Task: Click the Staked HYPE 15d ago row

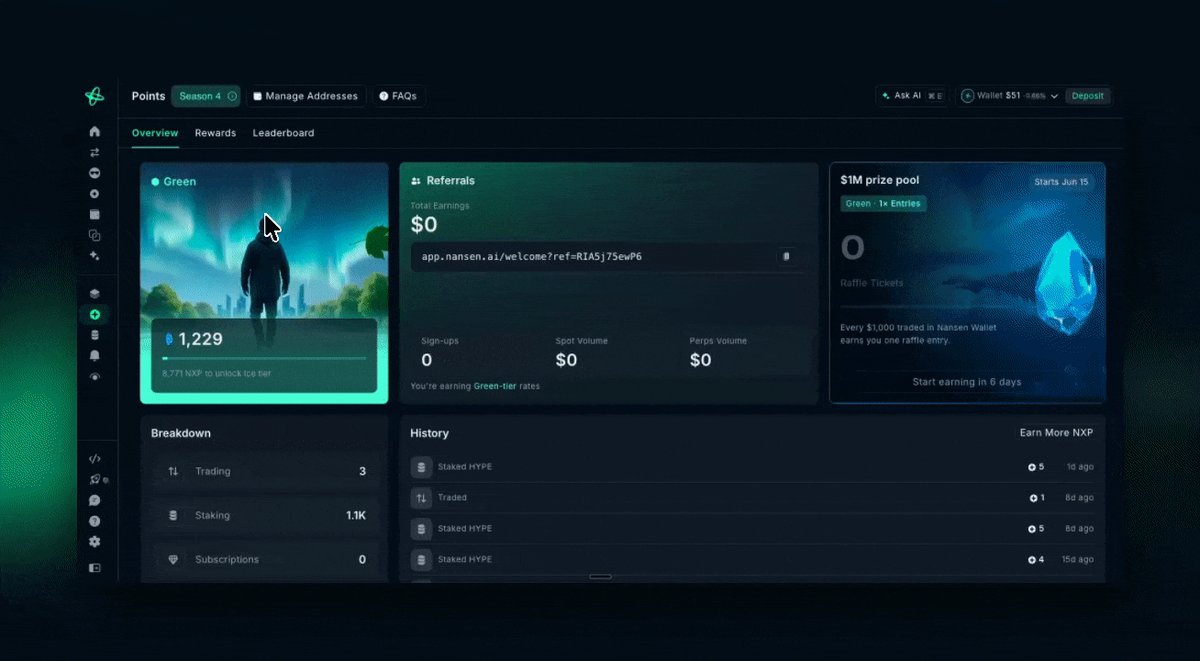Action: [x=752, y=559]
